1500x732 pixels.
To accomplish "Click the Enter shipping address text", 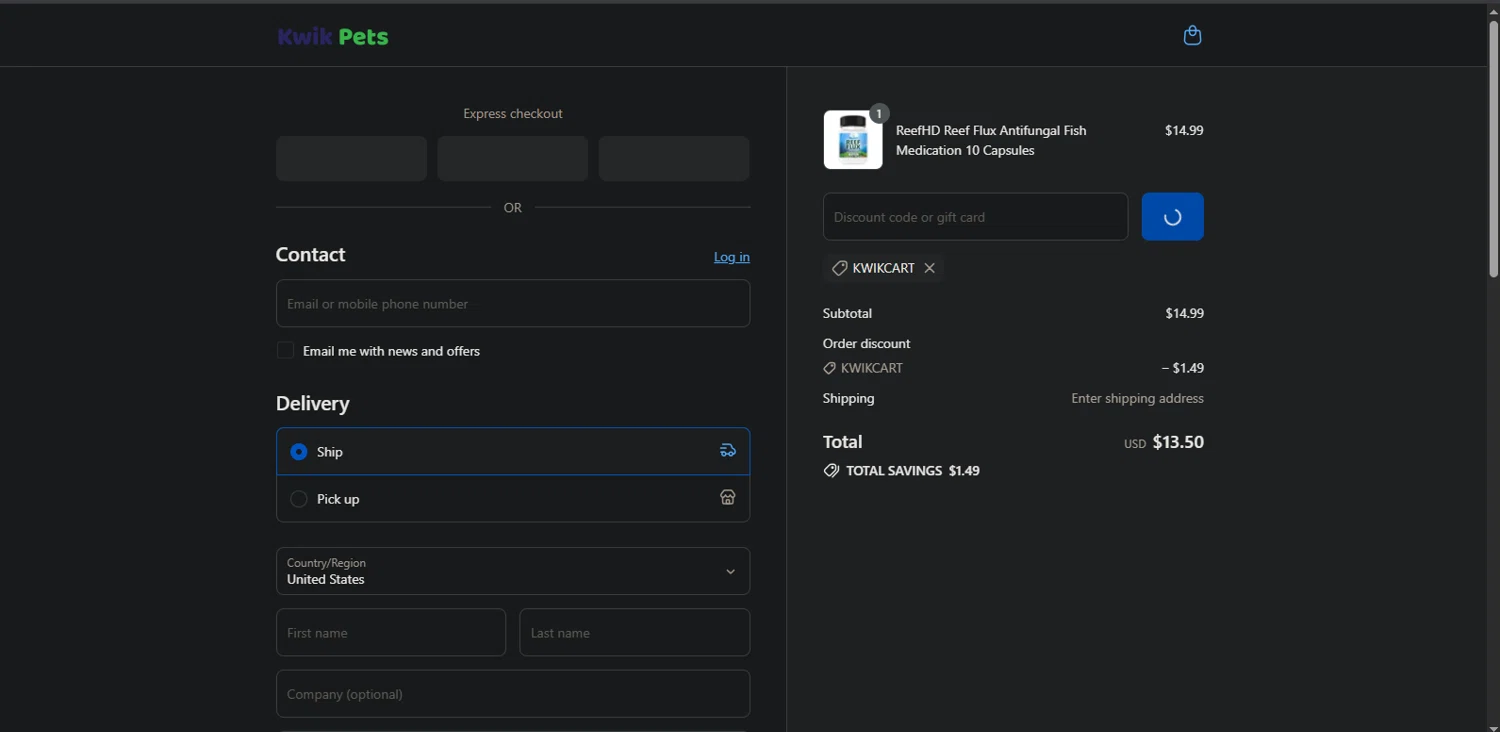I will click(1137, 398).
